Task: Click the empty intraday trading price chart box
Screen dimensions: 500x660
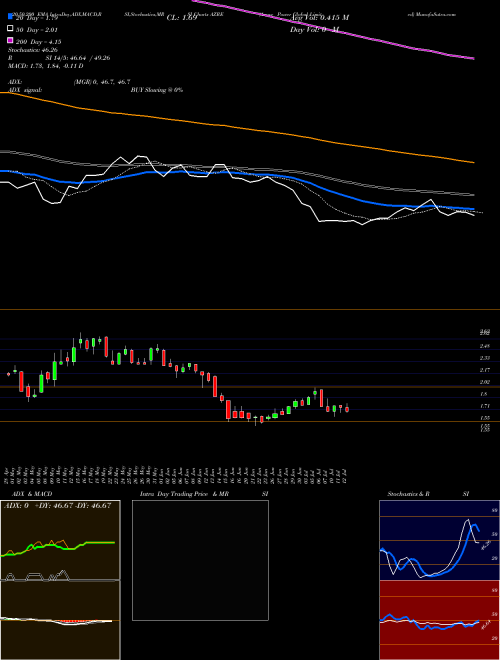Action: (x=200, y=560)
